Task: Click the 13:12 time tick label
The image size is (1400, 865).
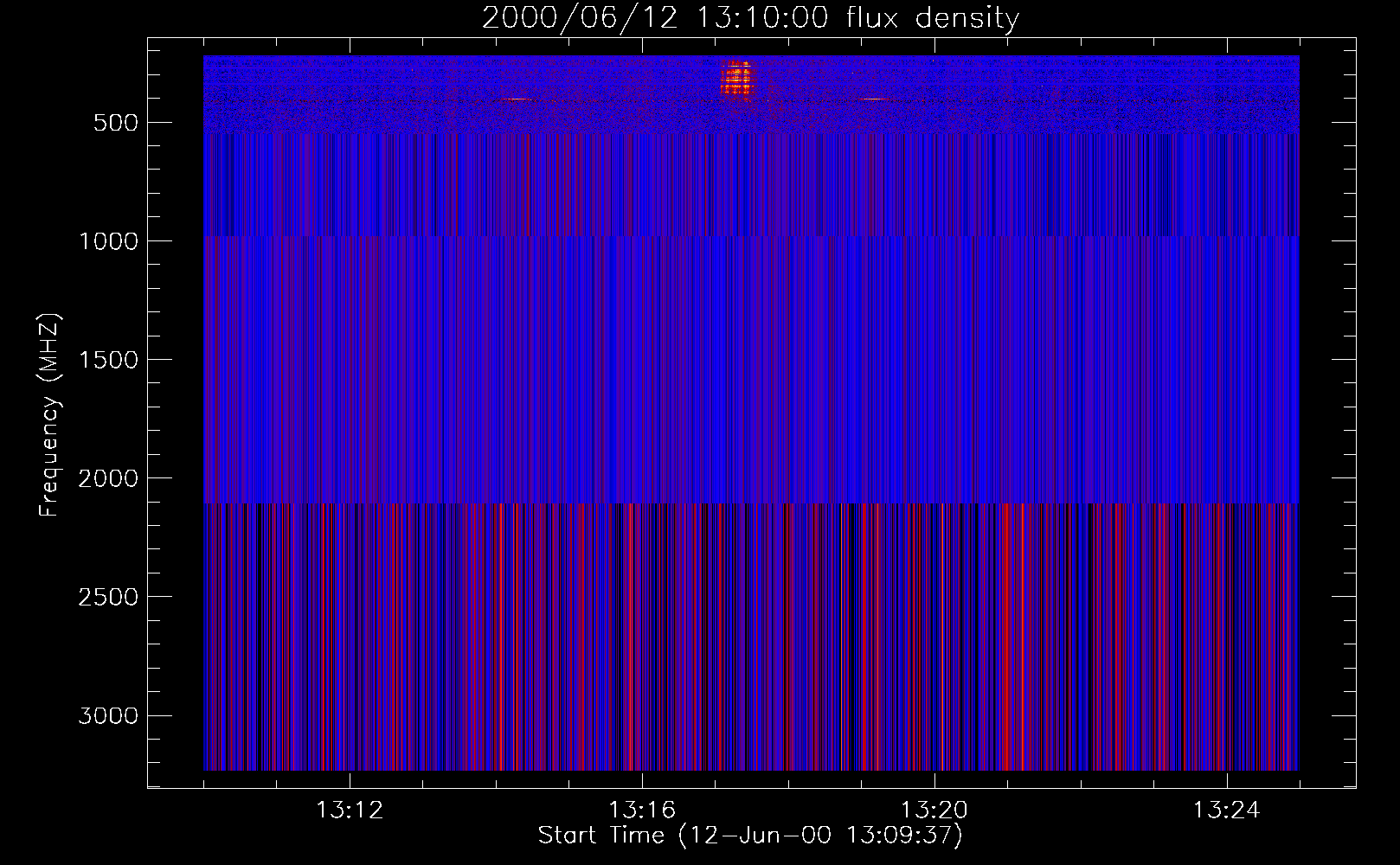Action: click(x=350, y=811)
